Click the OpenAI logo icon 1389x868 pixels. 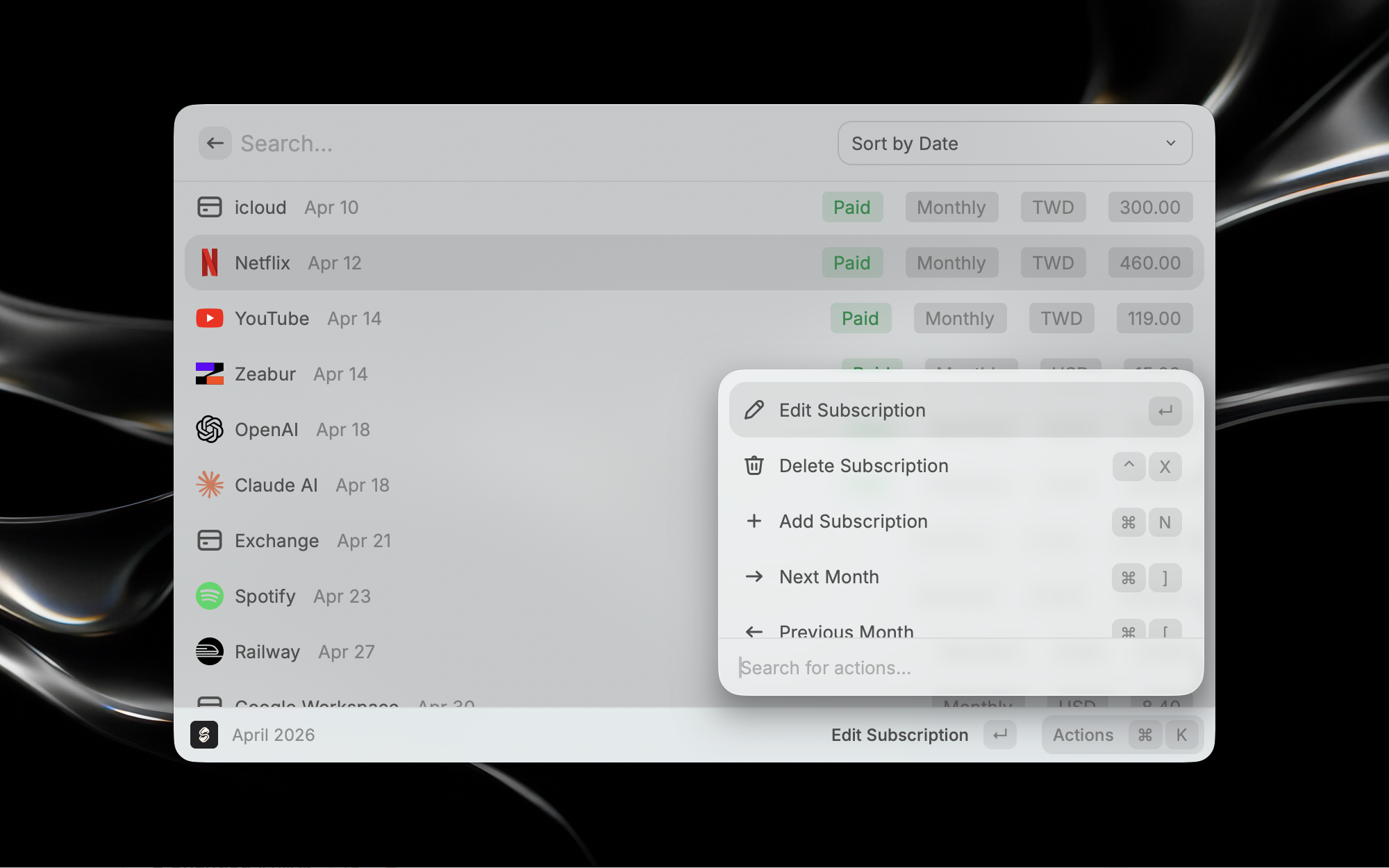(209, 429)
